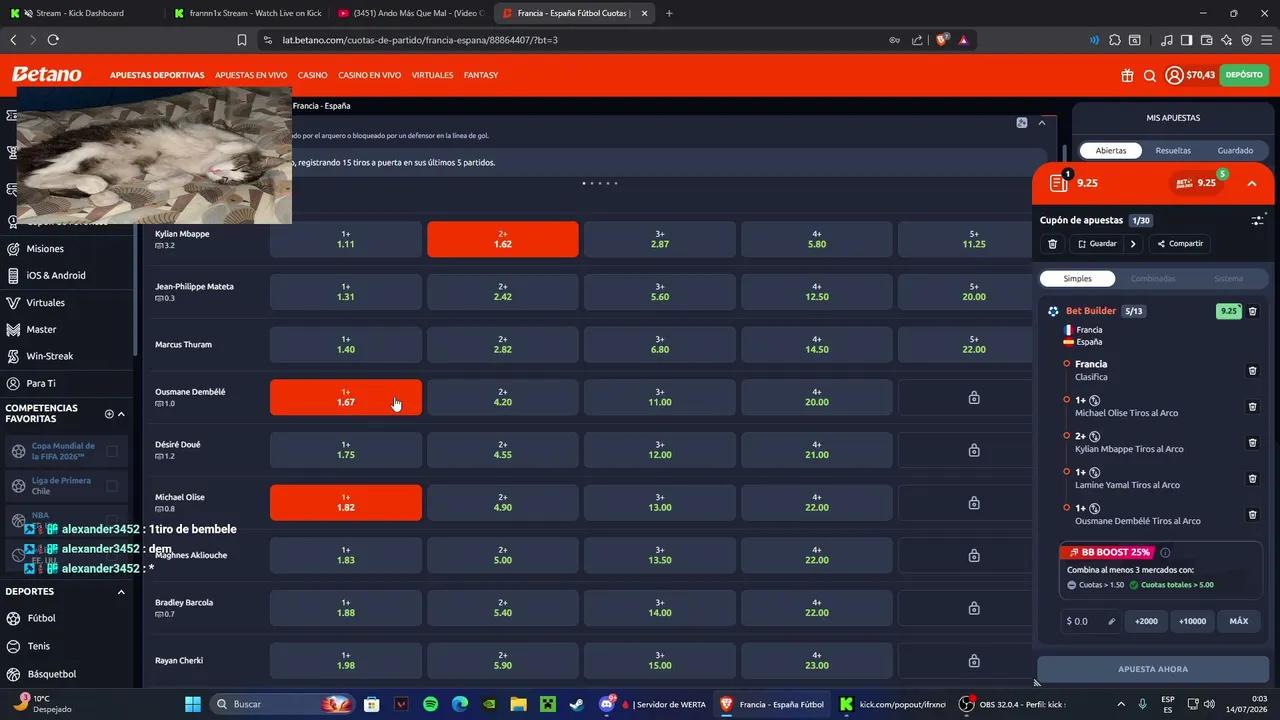Open bet slip settings sliders icon
This screenshot has width=1280, height=720.
point(1258,220)
